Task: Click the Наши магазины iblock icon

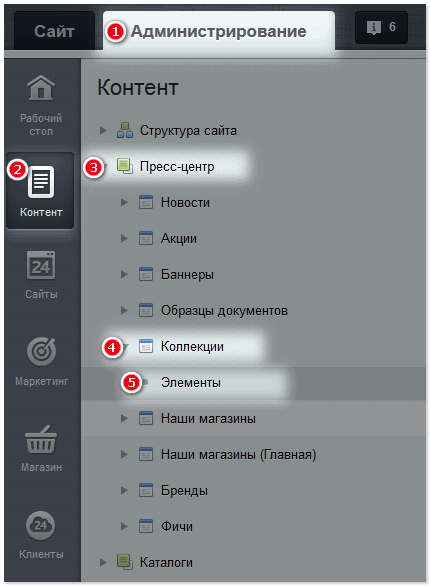Action: tap(146, 418)
